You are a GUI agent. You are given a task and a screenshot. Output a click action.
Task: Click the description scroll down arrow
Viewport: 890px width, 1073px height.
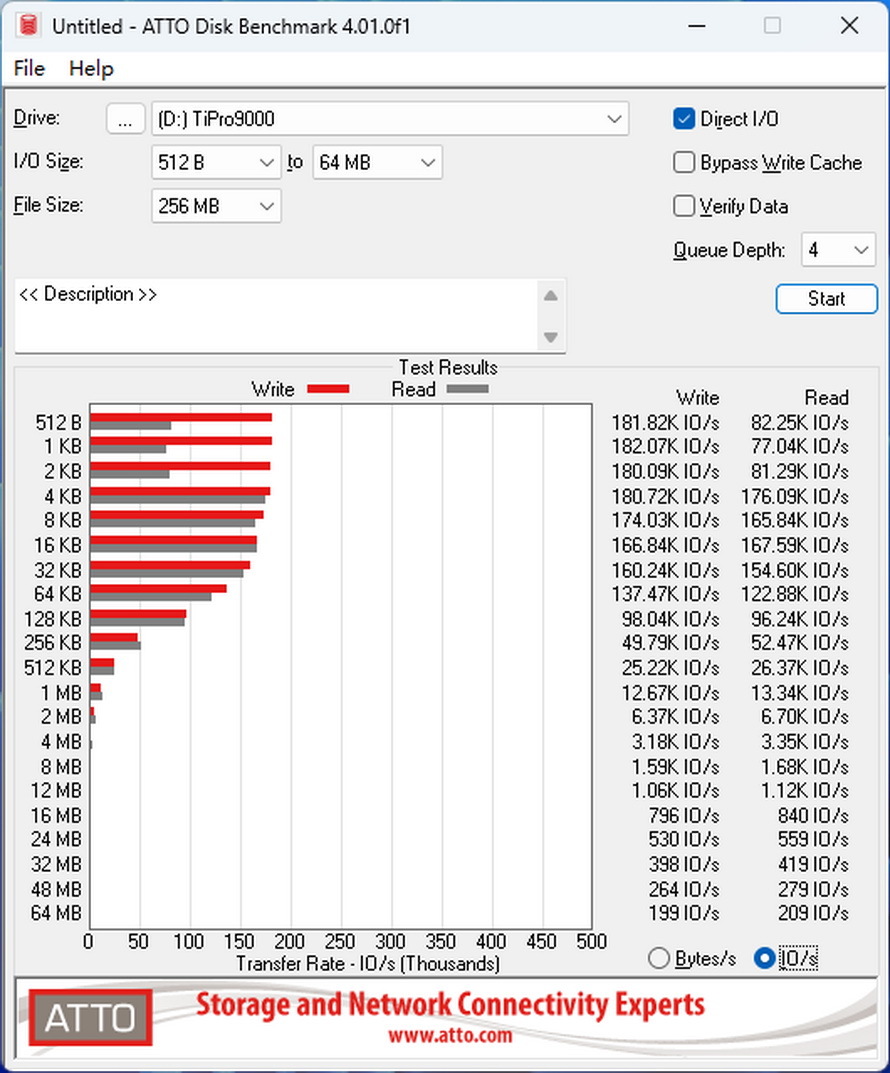point(551,337)
